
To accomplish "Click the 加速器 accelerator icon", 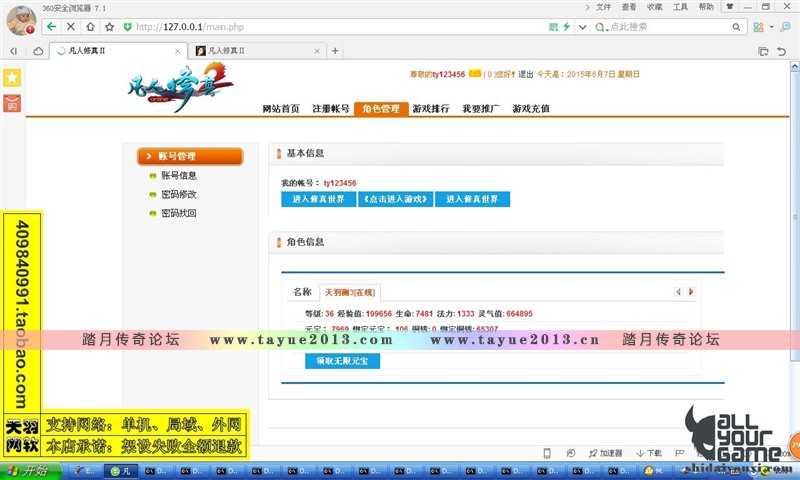I will coord(604,453).
